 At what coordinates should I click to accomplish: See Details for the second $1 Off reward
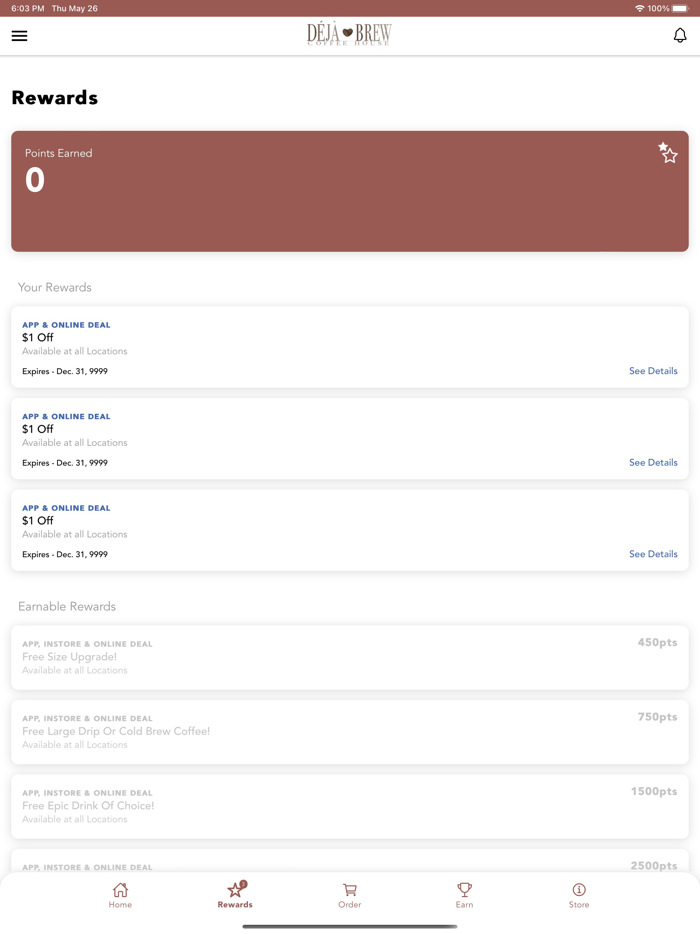point(653,463)
